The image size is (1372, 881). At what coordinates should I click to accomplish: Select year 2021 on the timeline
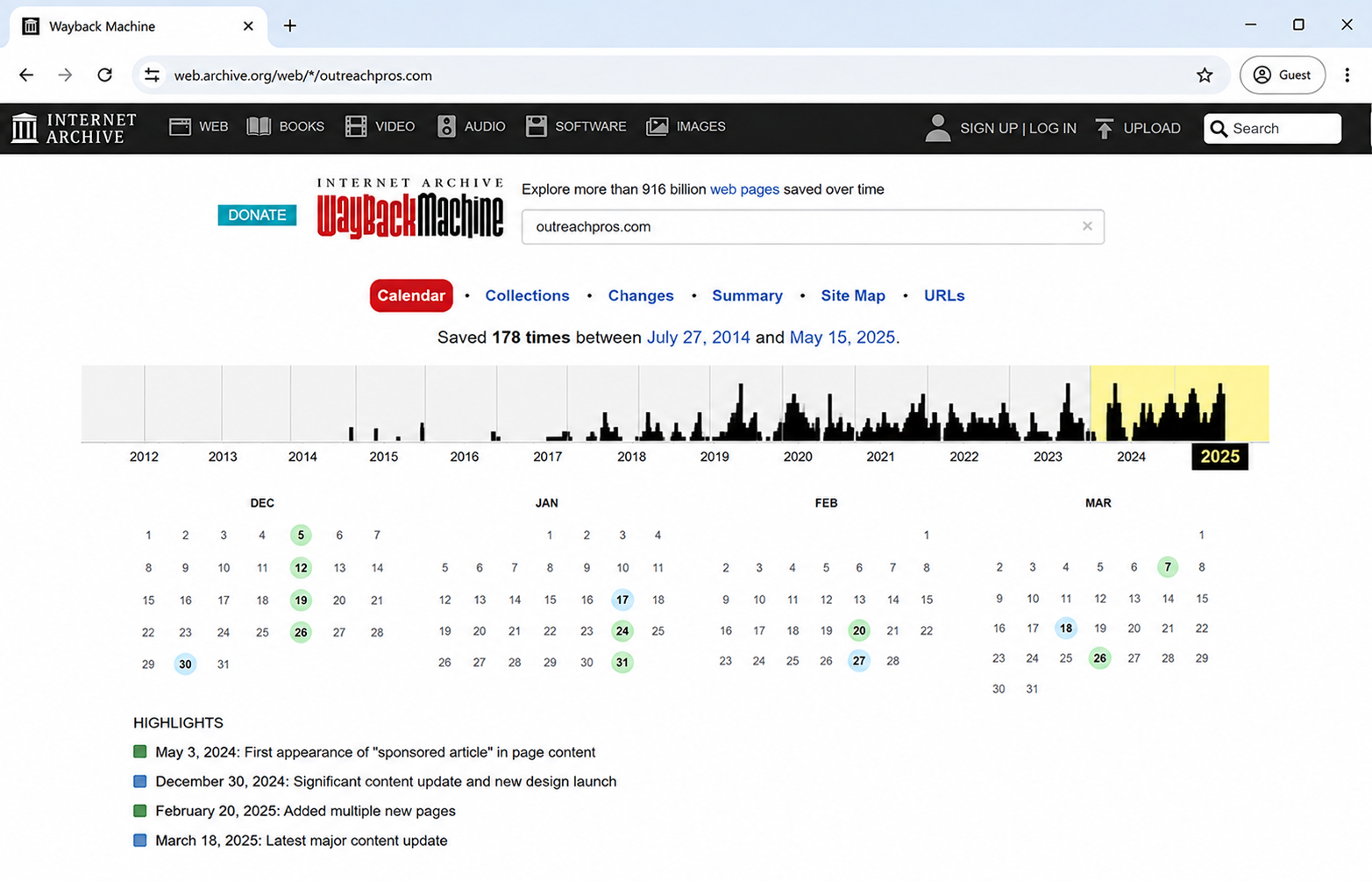[x=880, y=457]
